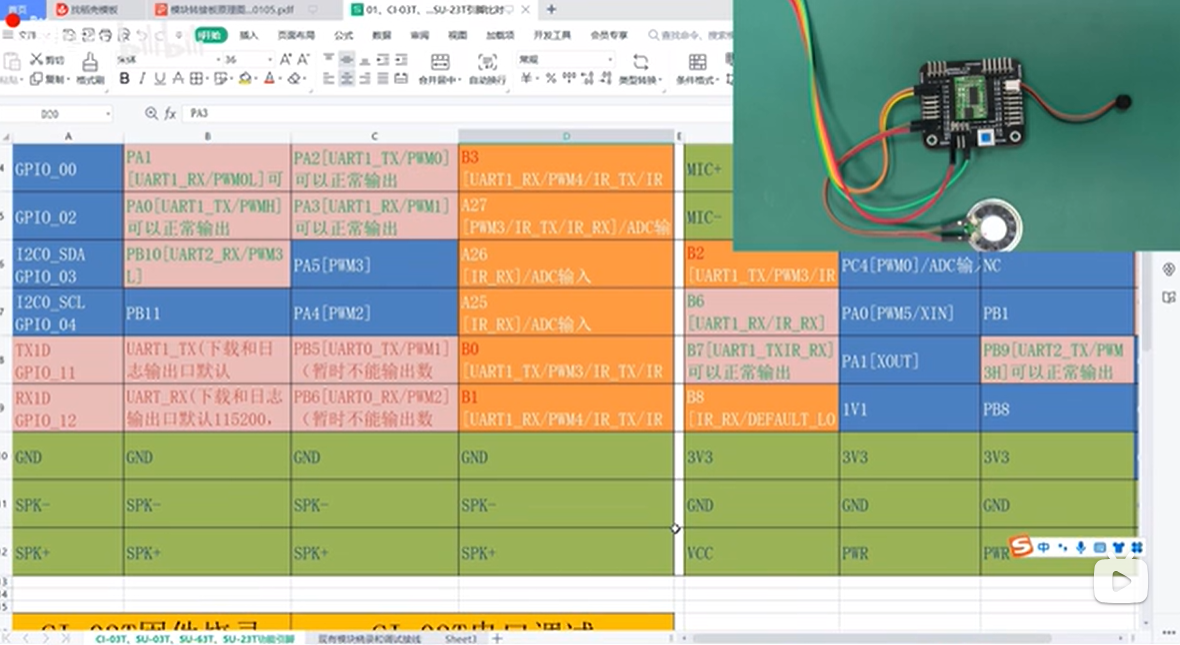The image size is (1180, 645).
Task: Click the red font color swatch
Action: point(269,79)
